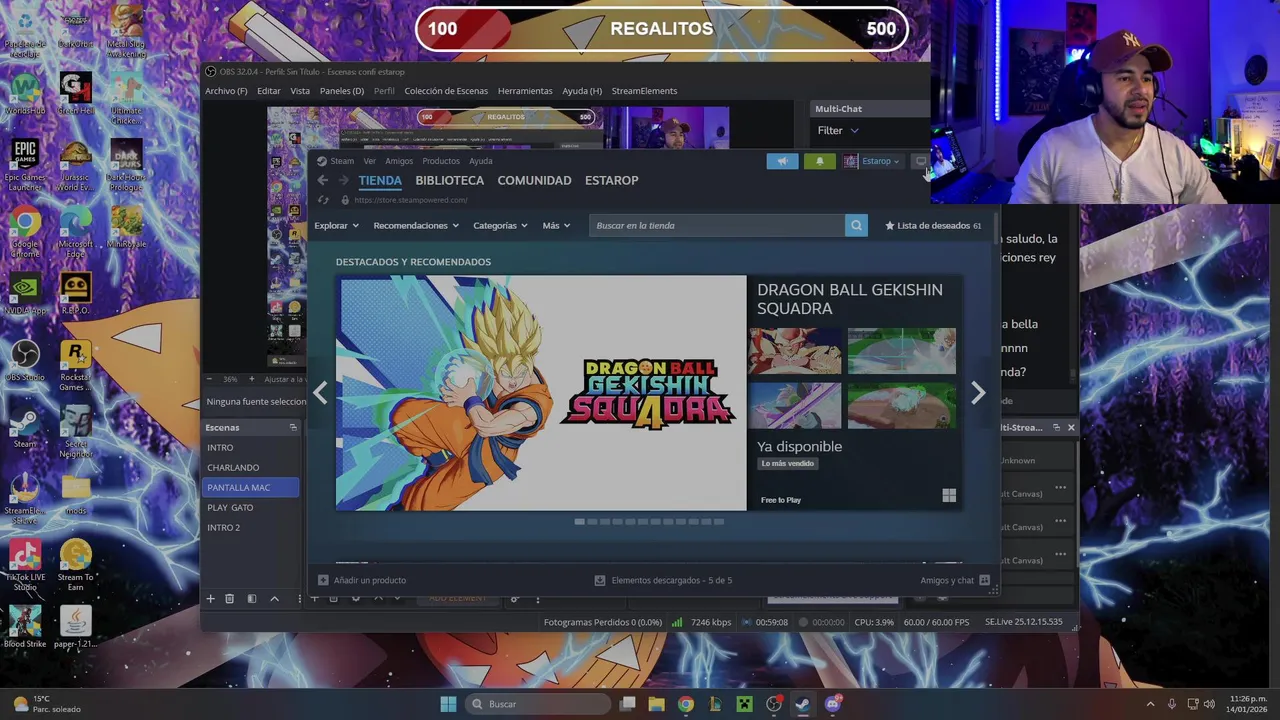The height and width of the screenshot is (720, 1280).
Task: Click the Steam forward navigation arrow
Action: (343, 180)
